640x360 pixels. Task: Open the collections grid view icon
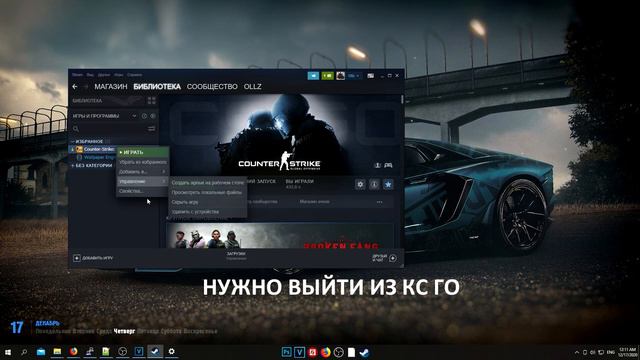(x=152, y=100)
